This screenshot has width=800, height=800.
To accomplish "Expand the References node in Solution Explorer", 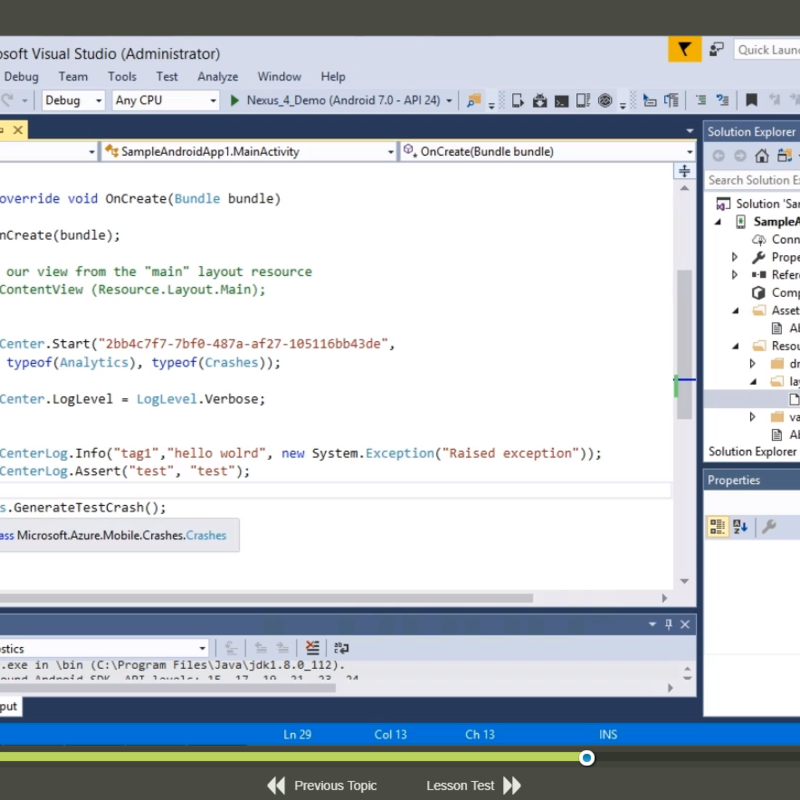I will (x=735, y=275).
